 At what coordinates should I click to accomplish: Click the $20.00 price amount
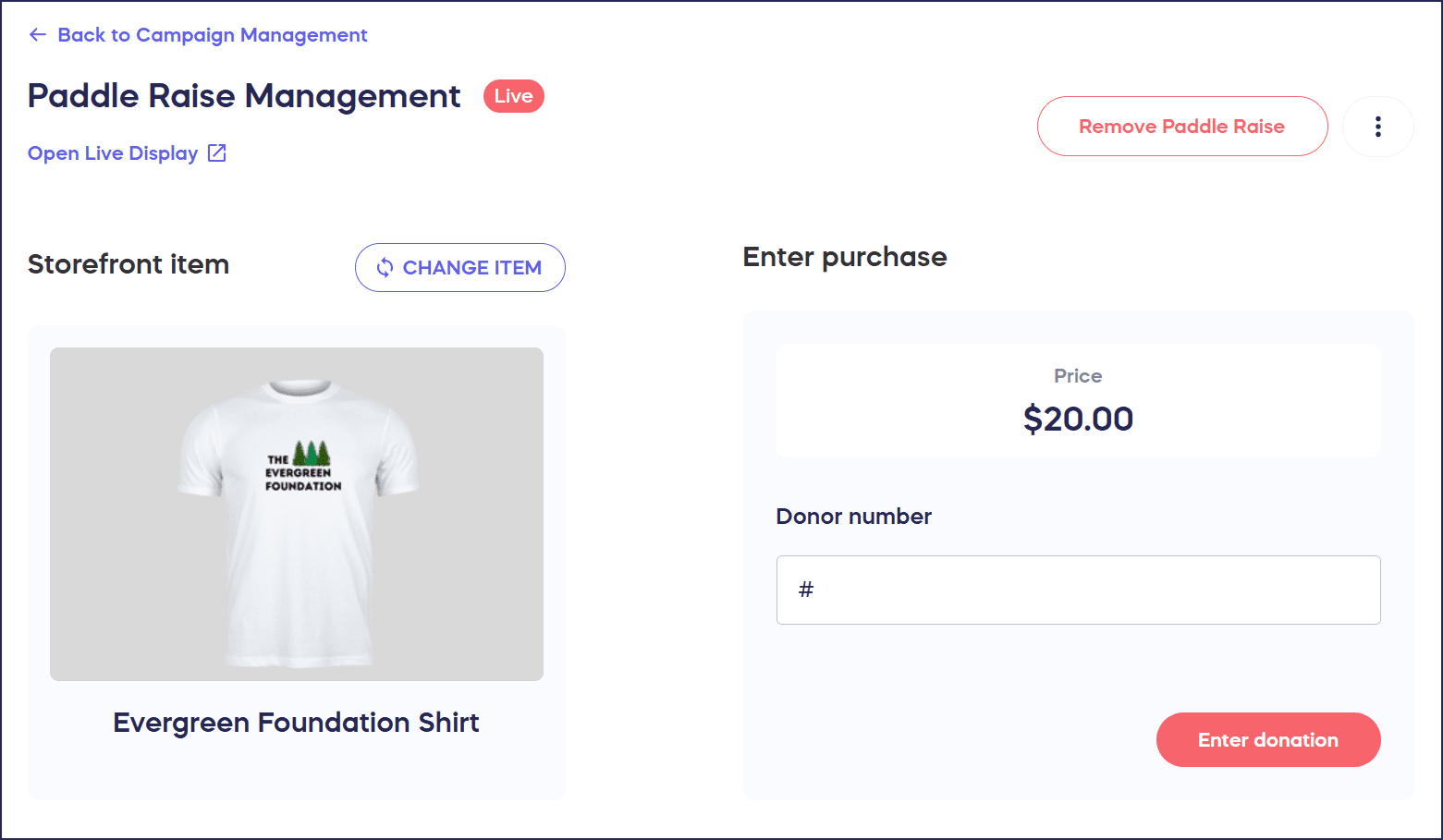[1078, 419]
